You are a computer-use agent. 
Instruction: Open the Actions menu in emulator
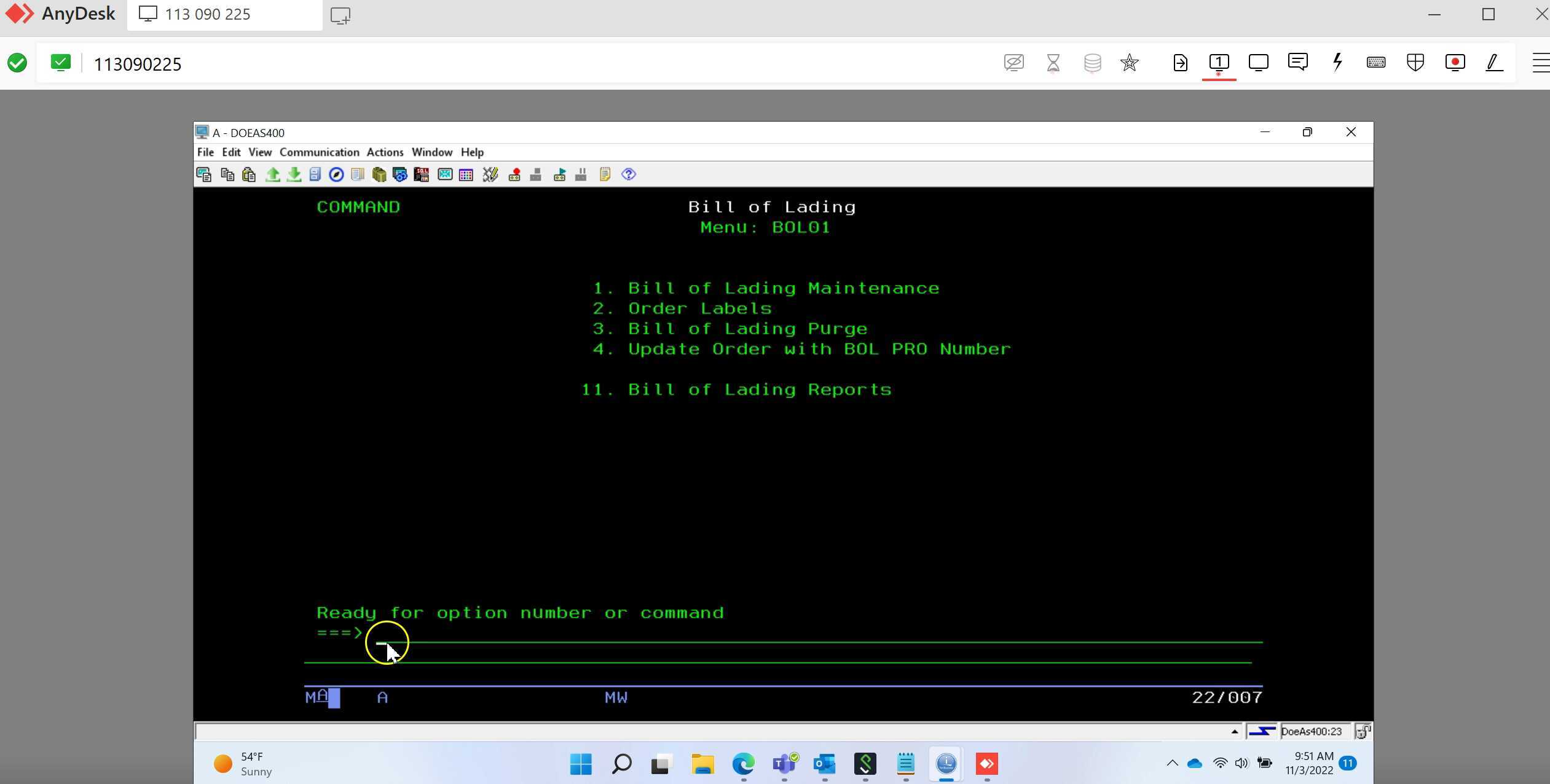(x=385, y=152)
